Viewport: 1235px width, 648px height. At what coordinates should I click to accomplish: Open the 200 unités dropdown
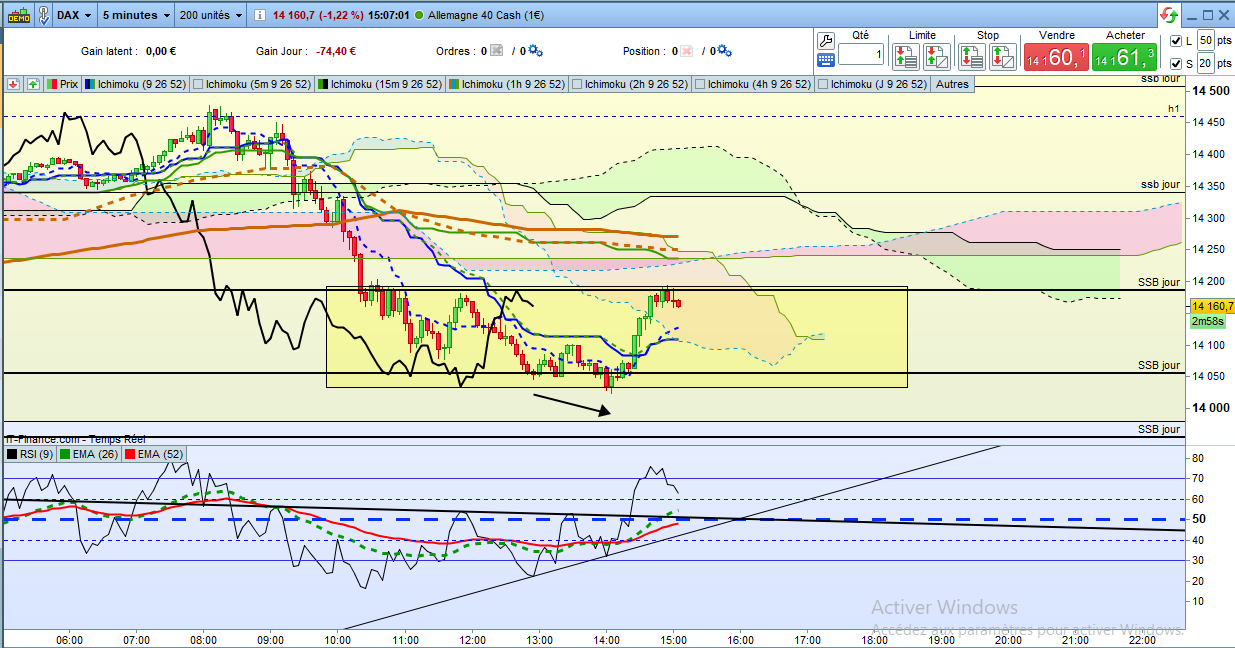(x=211, y=15)
